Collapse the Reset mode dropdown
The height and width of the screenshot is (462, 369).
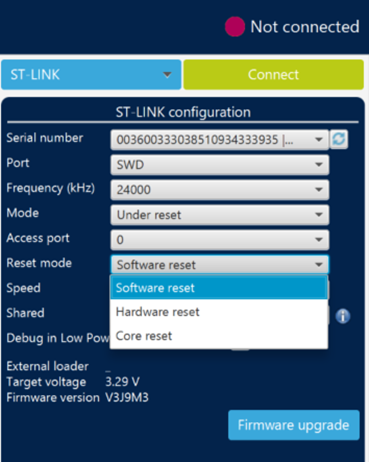(x=220, y=265)
